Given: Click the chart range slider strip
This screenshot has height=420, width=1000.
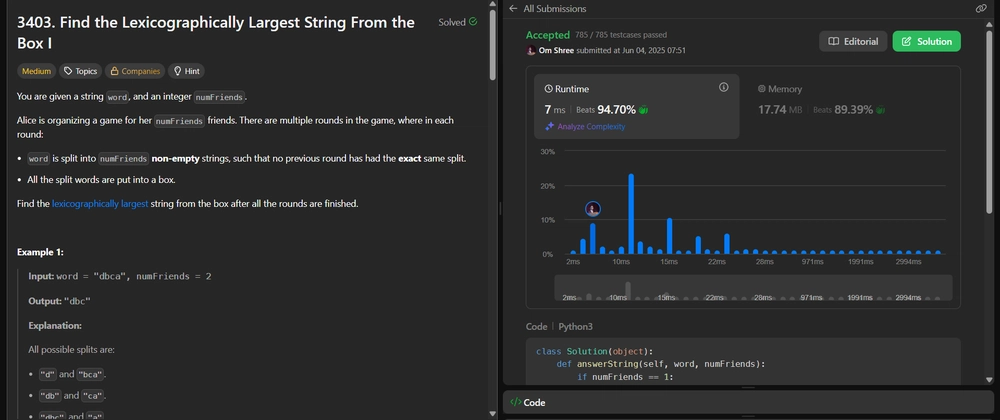Looking at the screenshot, I should 753,287.
